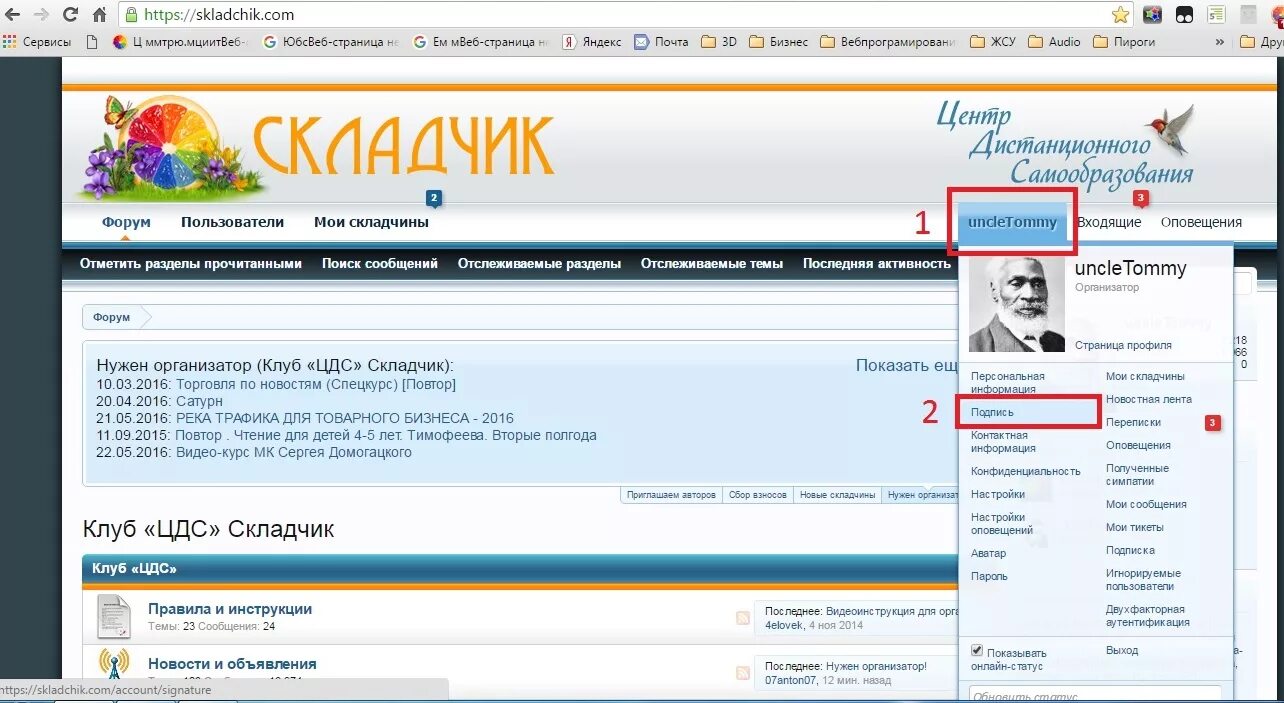Click the uncleTommy avatar photo
1284x703 pixels.
pos(1017,302)
